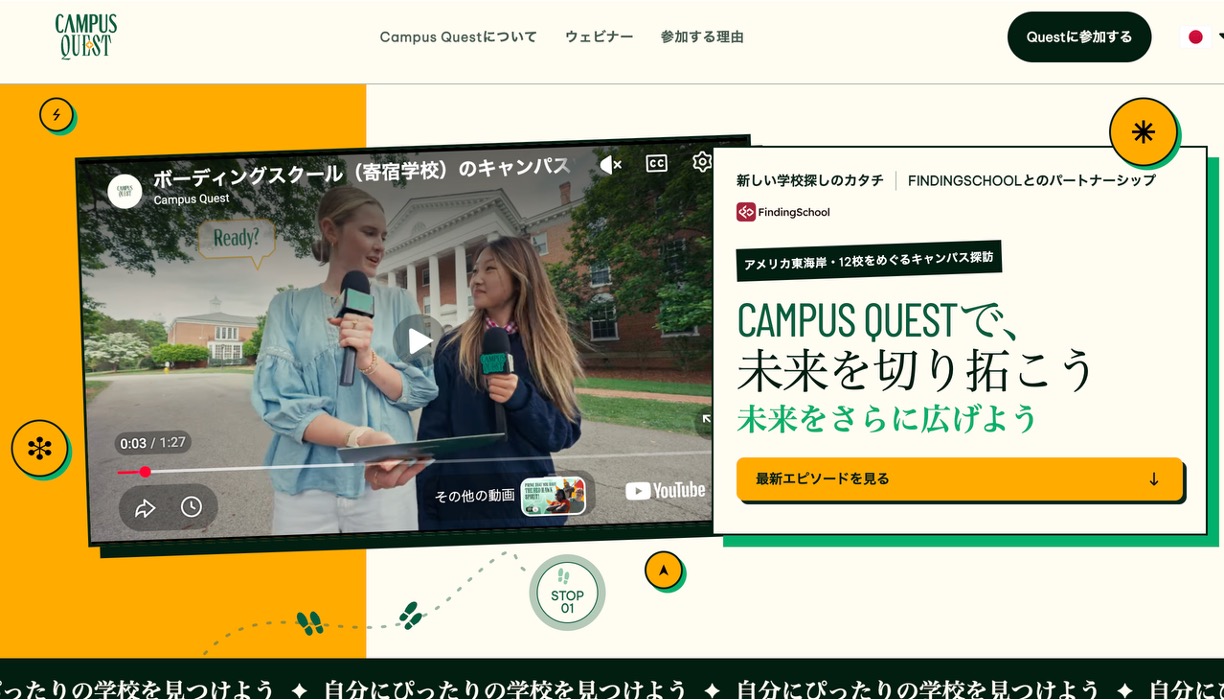The height and width of the screenshot is (700, 1224).
Task: Open the video settings gear
Action: pyautogui.click(x=702, y=161)
